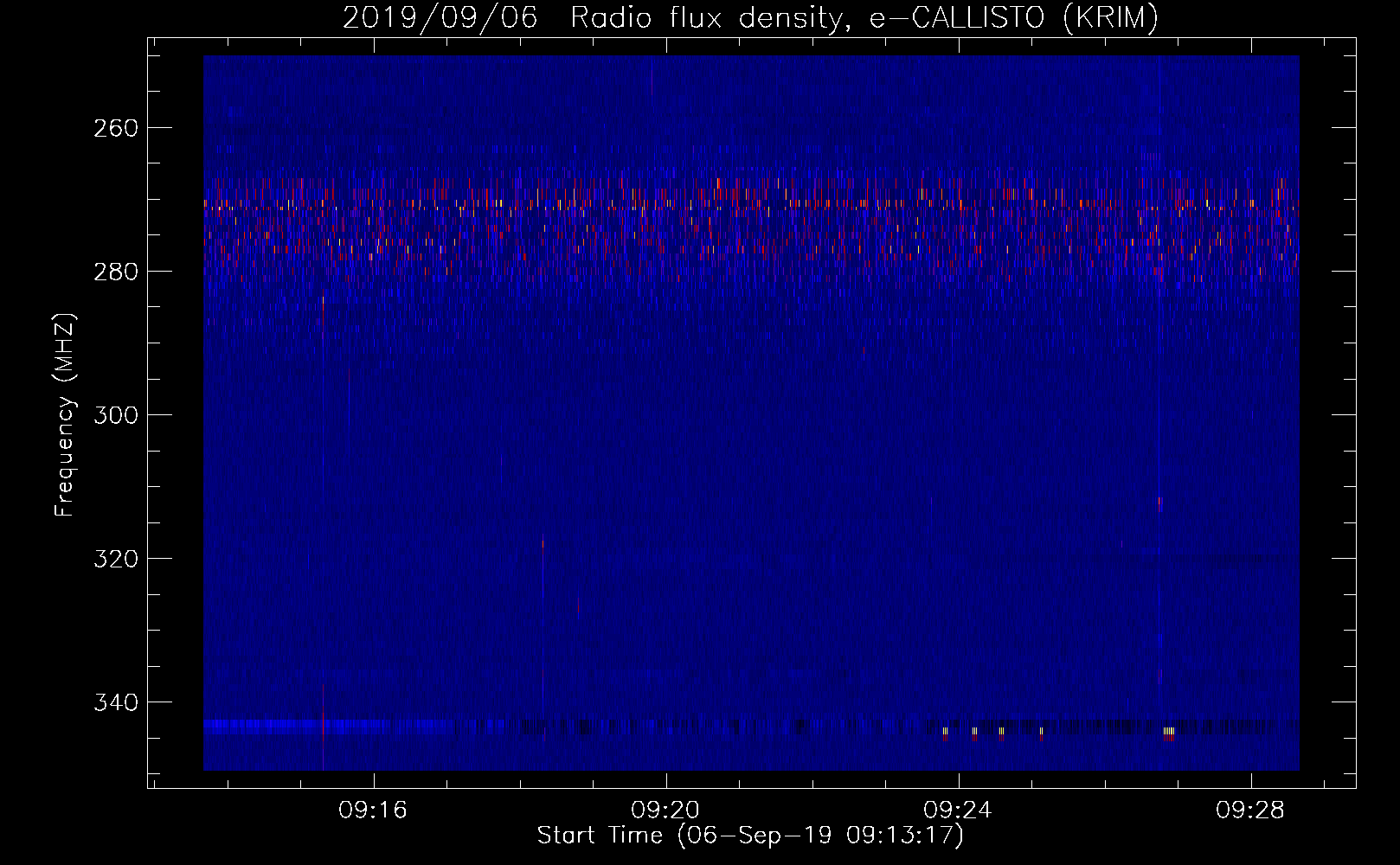Click the 'Frequency (MHZ)' axis label
The image size is (1400, 865).
pos(65,414)
